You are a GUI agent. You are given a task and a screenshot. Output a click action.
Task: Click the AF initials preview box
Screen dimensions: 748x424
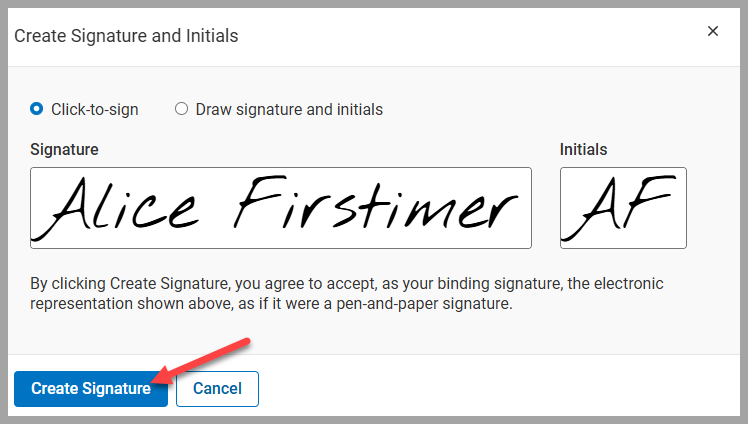[623, 207]
